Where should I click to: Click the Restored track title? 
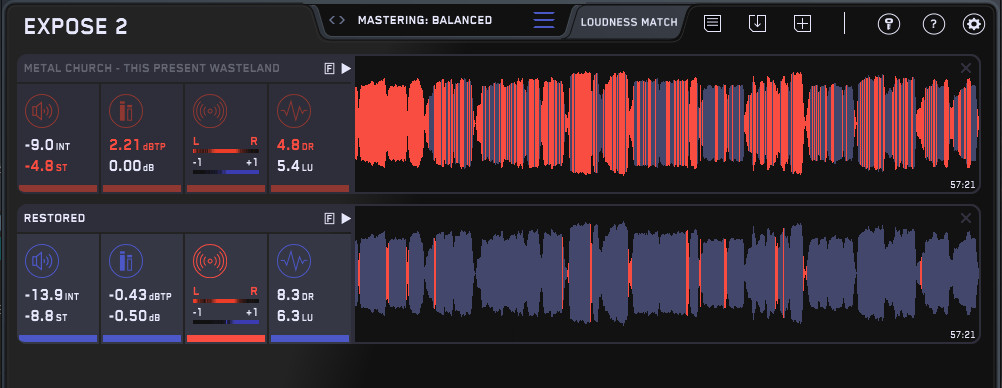point(54,219)
